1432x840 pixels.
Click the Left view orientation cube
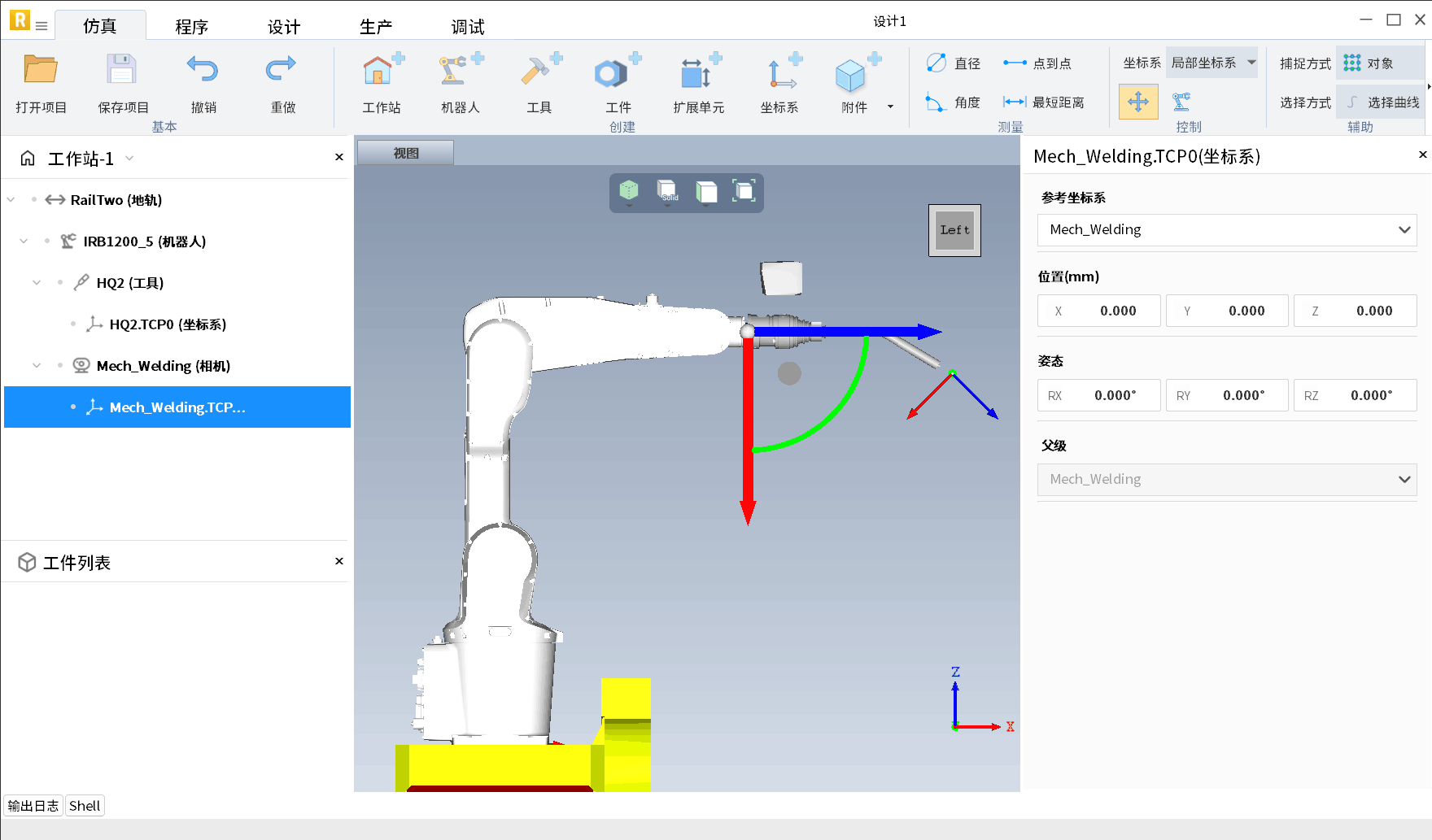pos(954,230)
